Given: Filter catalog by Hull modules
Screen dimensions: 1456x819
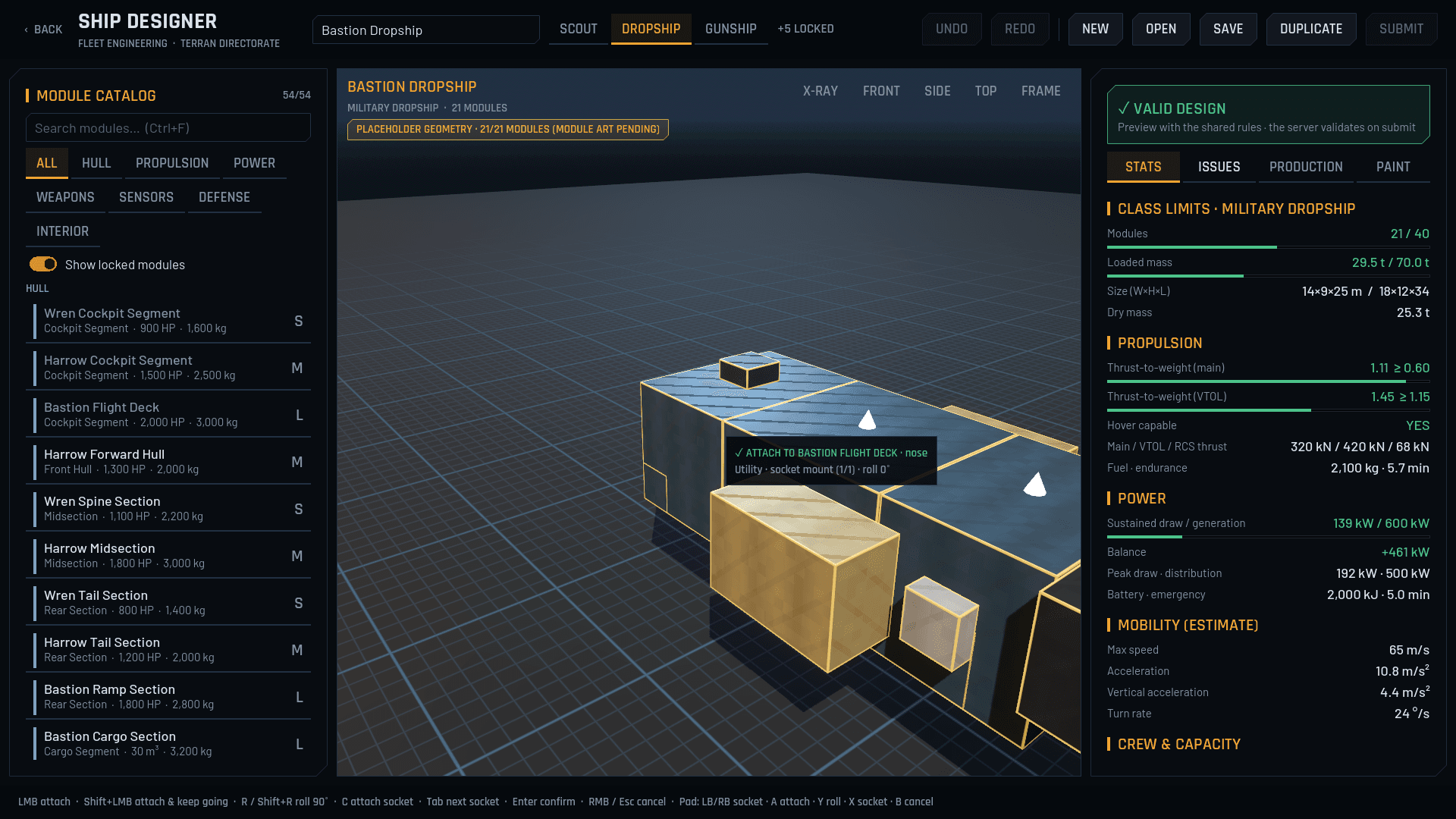Looking at the screenshot, I should 96,163.
